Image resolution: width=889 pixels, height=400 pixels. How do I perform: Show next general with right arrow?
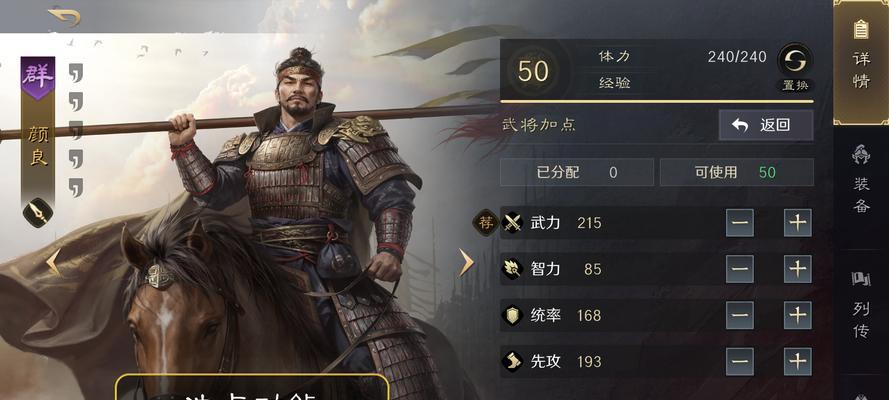point(466,262)
